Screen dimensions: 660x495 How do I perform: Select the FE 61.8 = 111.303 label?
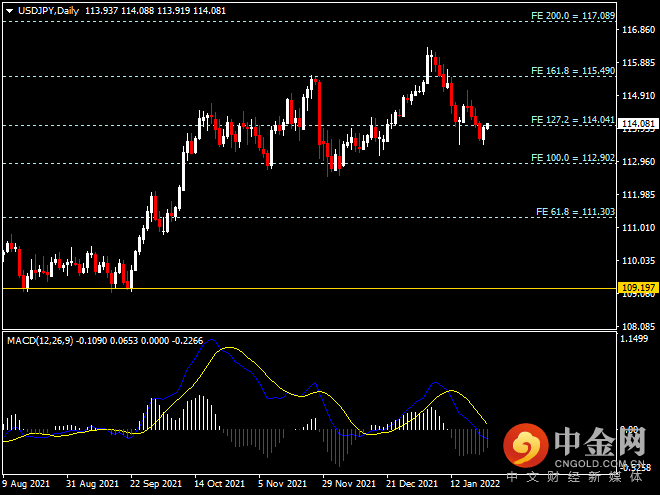(x=575, y=212)
